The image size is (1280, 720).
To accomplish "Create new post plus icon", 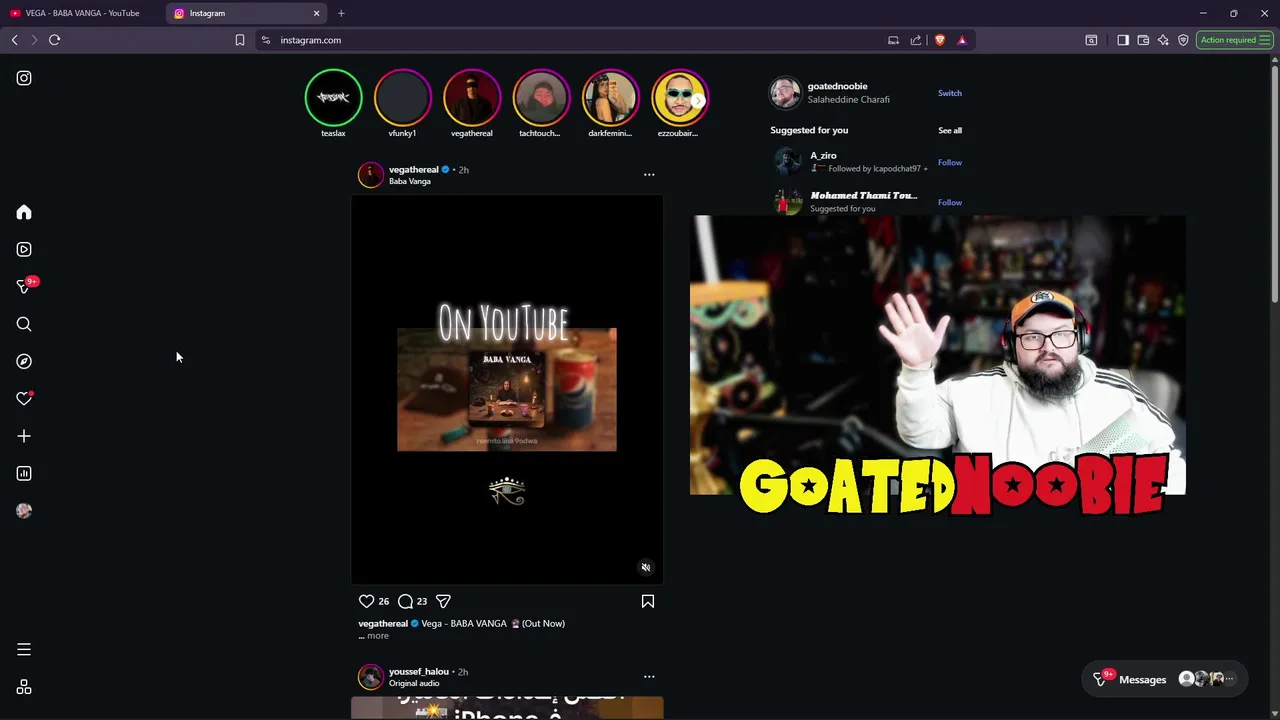I will click(x=24, y=436).
